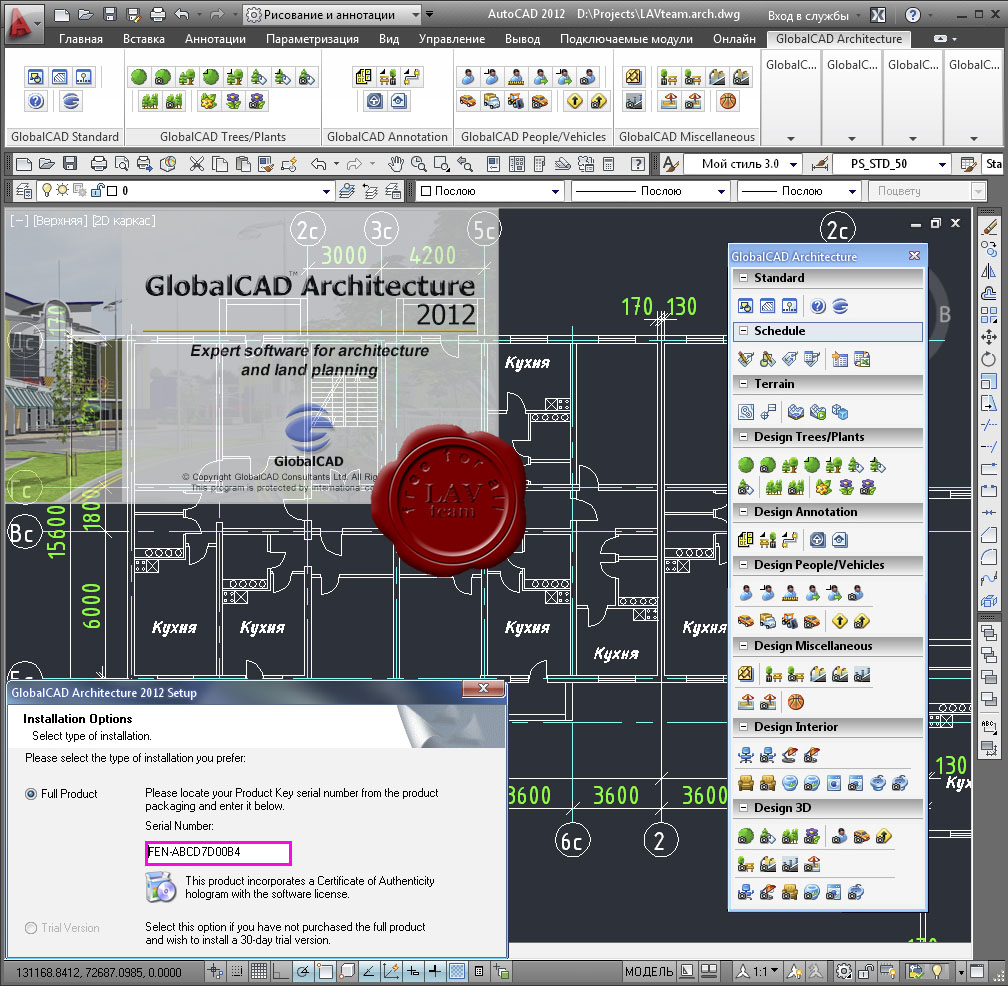Click the [2D каркас] visual style label
The height and width of the screenshot is (986, 1008).
pyautogui.click(x=123, y=220)
